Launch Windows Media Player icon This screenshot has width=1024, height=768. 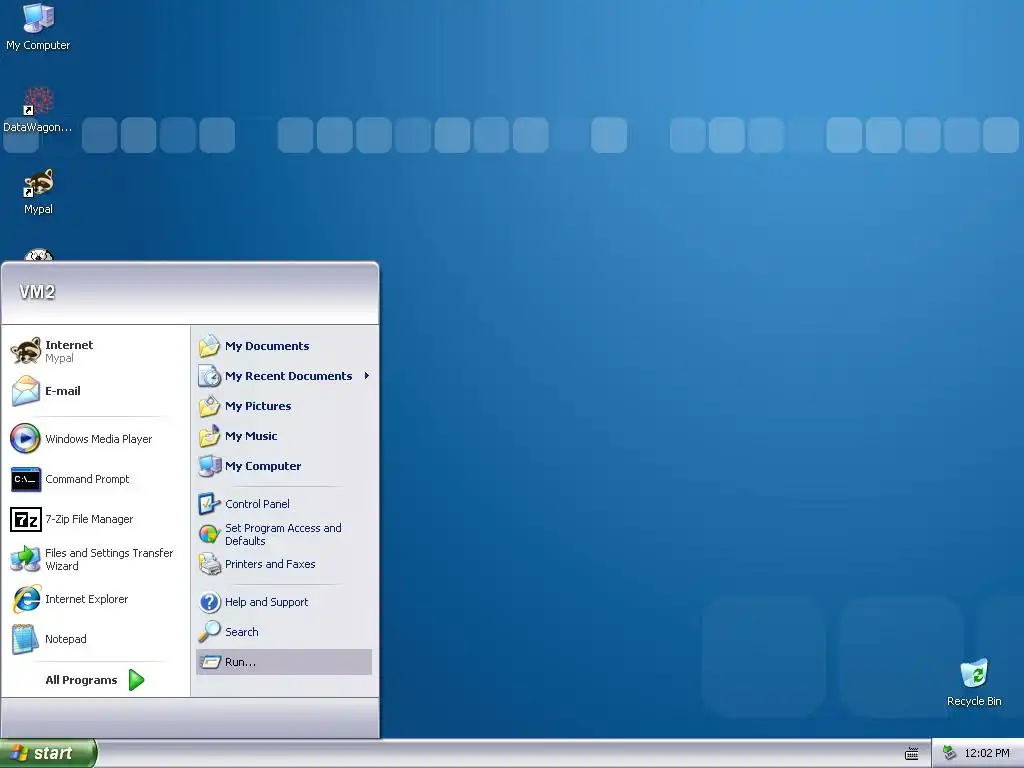(x=26, y=439)
